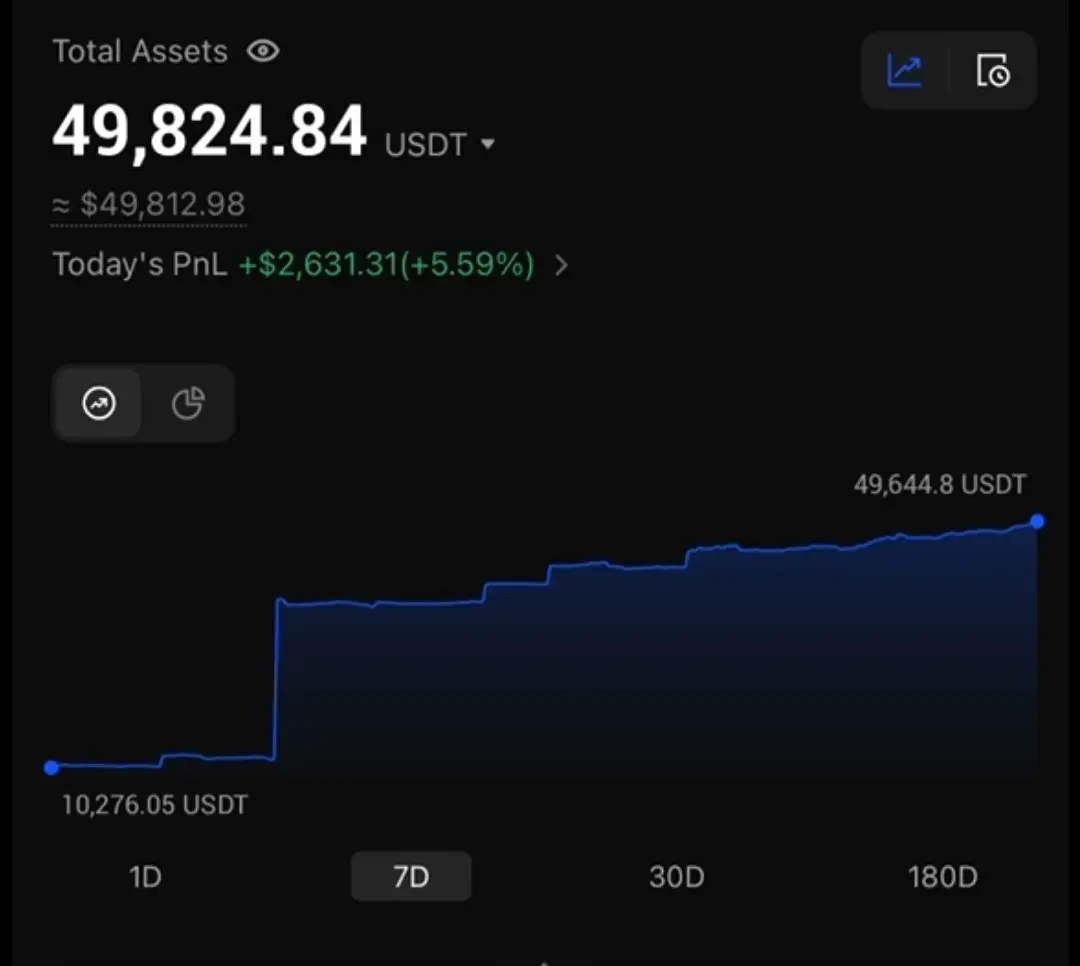Click the chart start point marker

51,767
